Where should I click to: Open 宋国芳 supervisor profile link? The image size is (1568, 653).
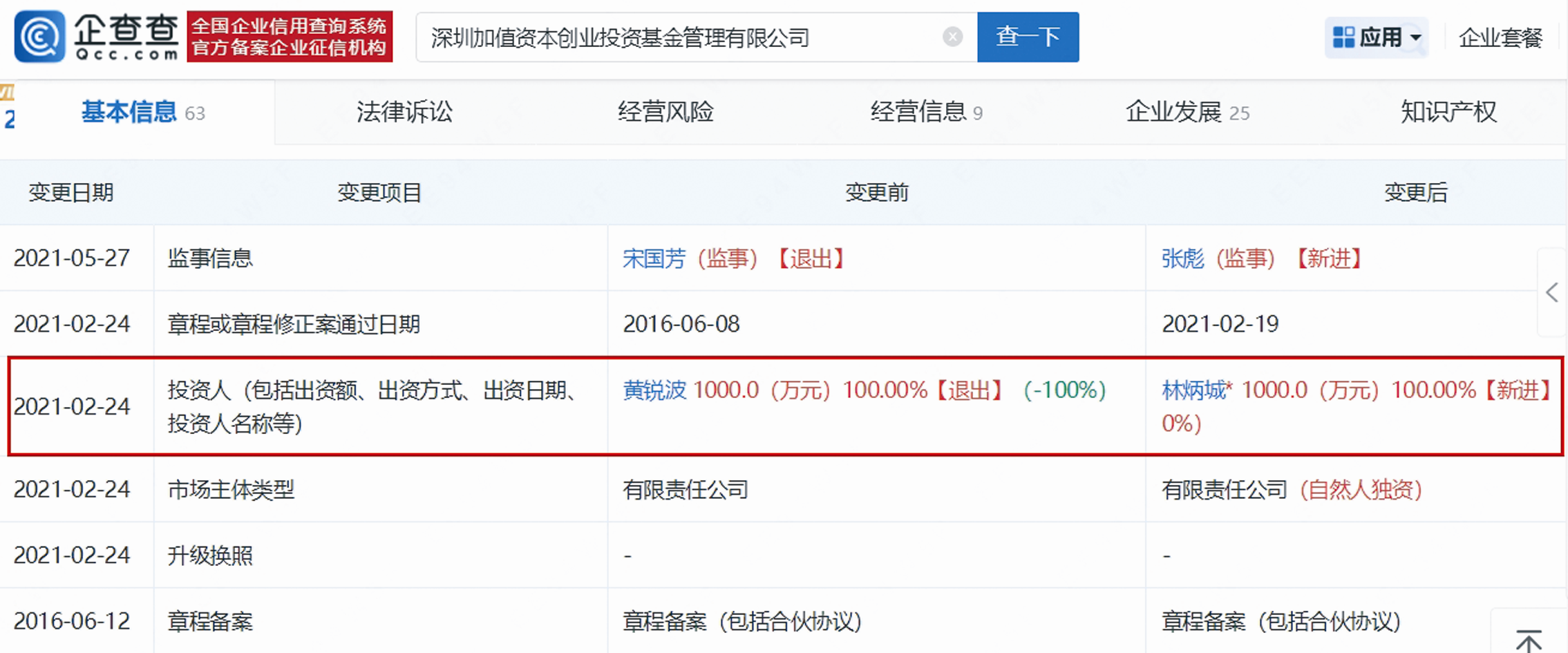(x=654, y=258)
